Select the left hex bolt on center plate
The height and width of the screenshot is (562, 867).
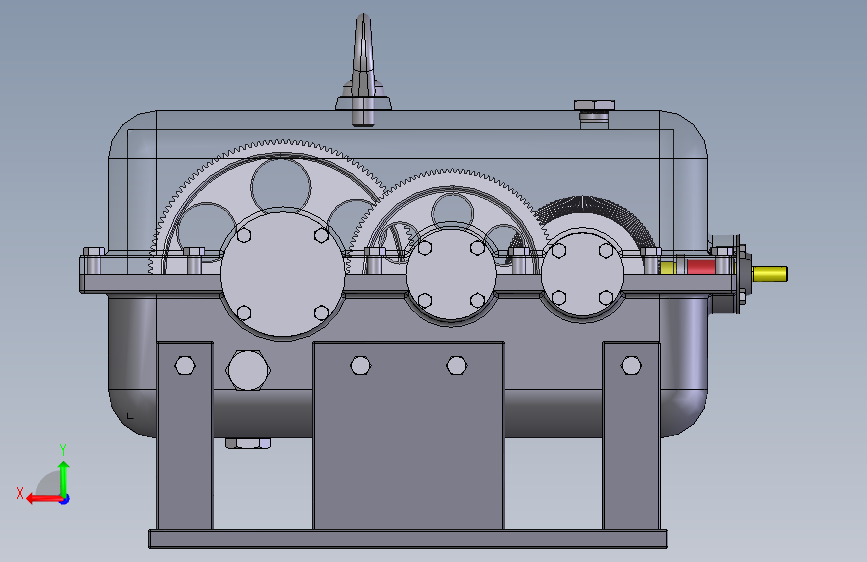click(361, 366)
